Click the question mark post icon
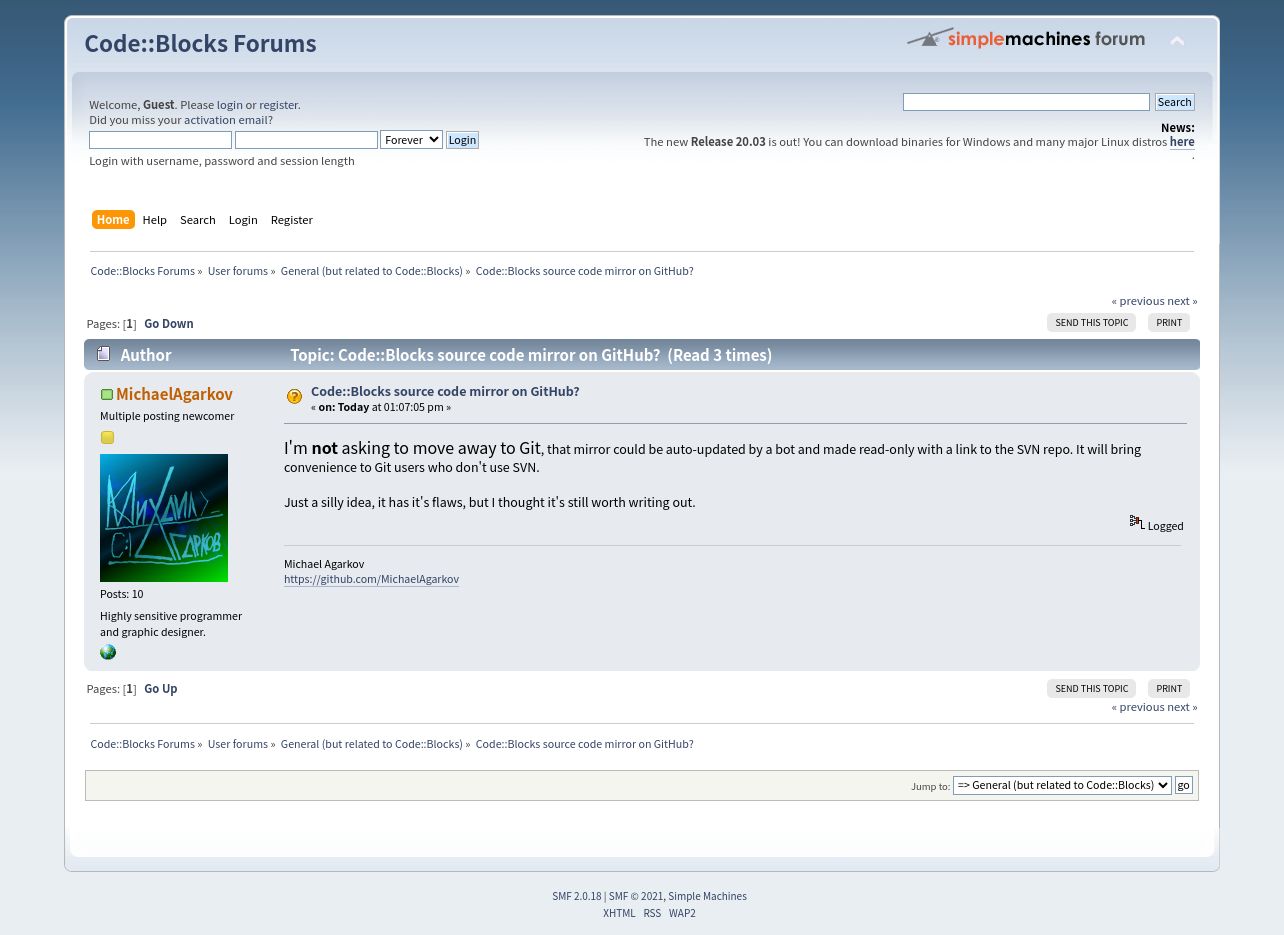 294,397
